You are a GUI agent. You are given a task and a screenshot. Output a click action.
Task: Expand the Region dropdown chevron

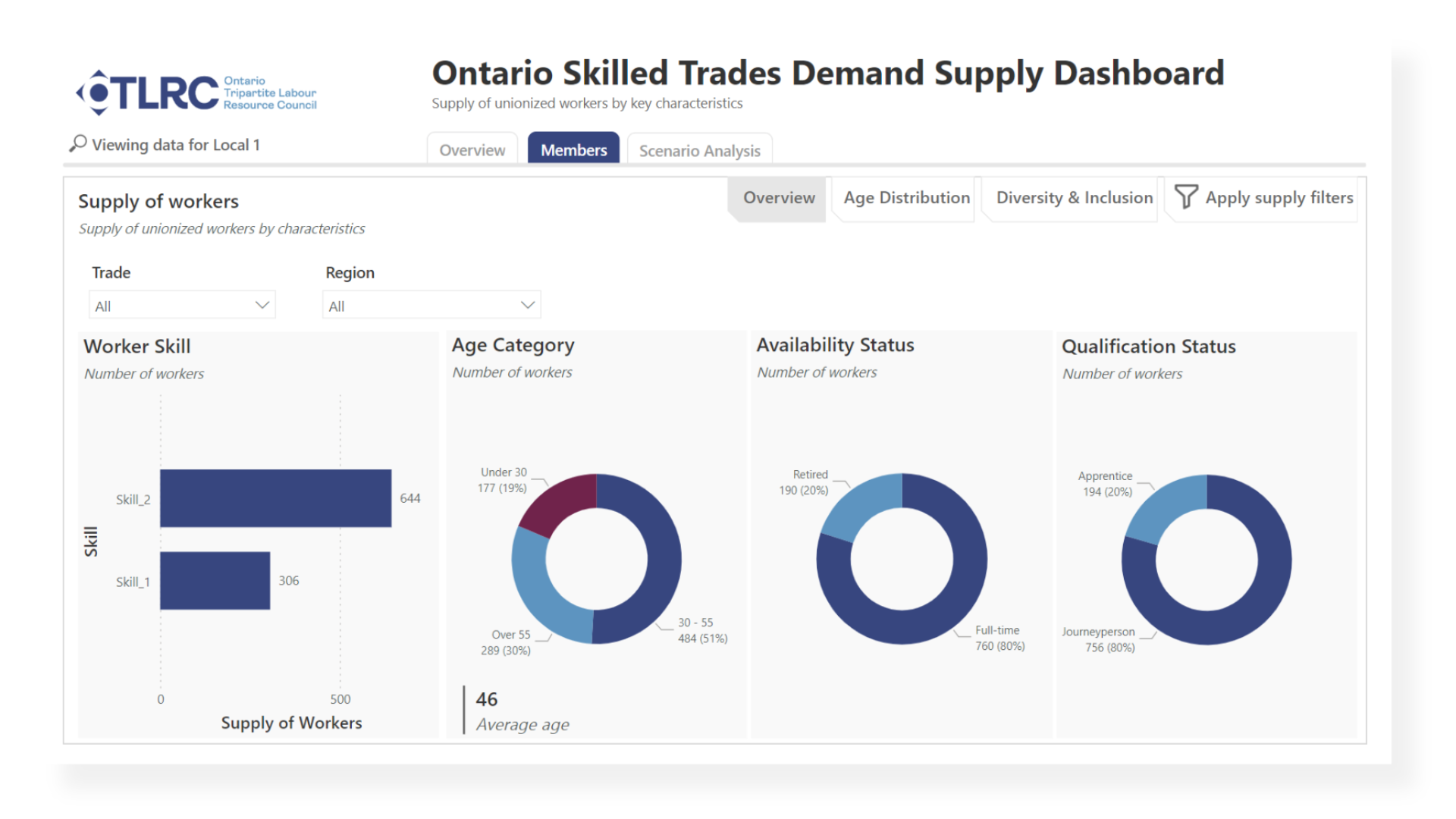[x=528, y=306]
